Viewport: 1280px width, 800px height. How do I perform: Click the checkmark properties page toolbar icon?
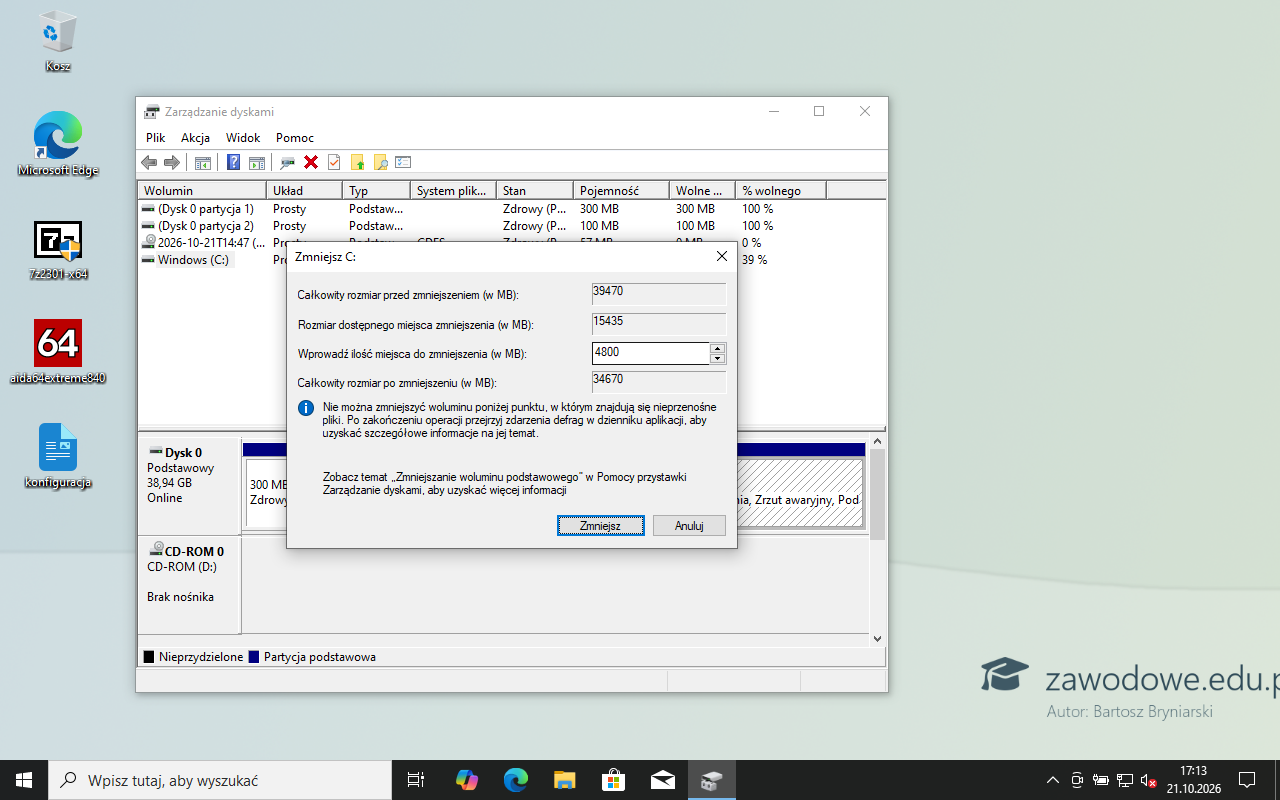click(334, 162)
